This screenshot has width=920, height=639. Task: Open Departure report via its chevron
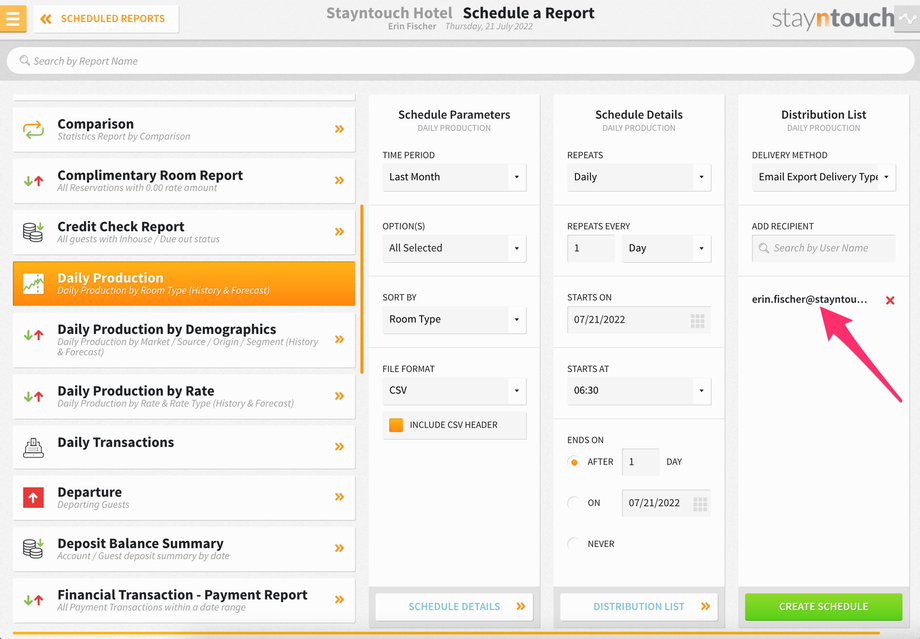pos(339,497)
